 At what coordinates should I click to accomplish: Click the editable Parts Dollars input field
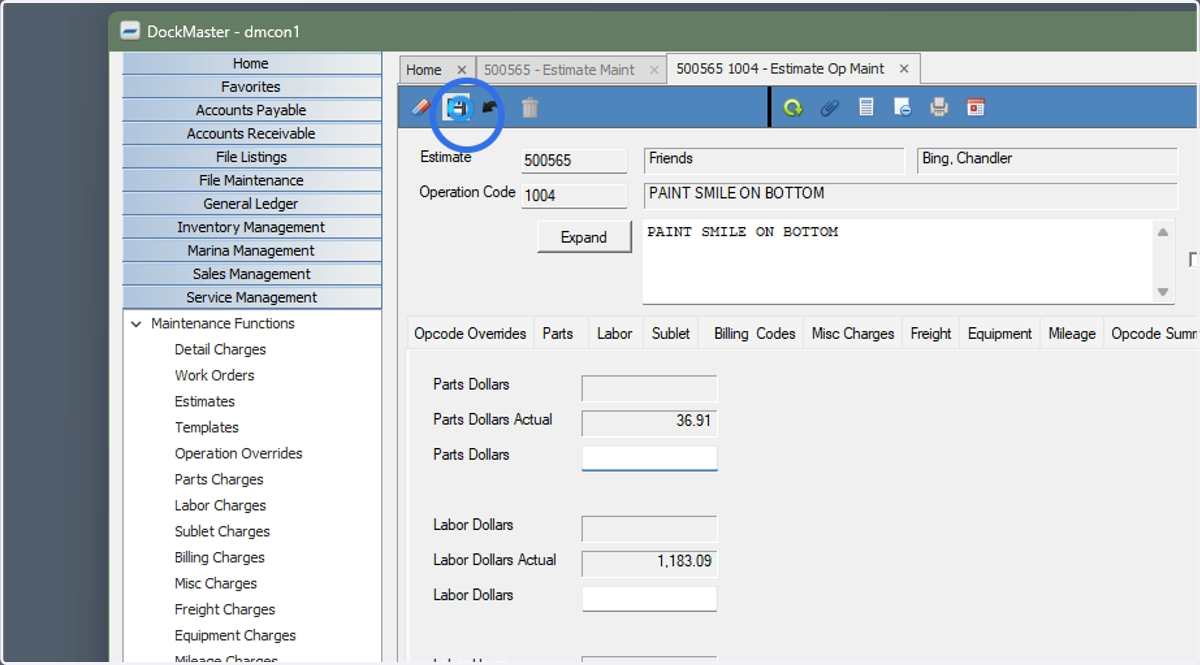[x=649, y=458]
